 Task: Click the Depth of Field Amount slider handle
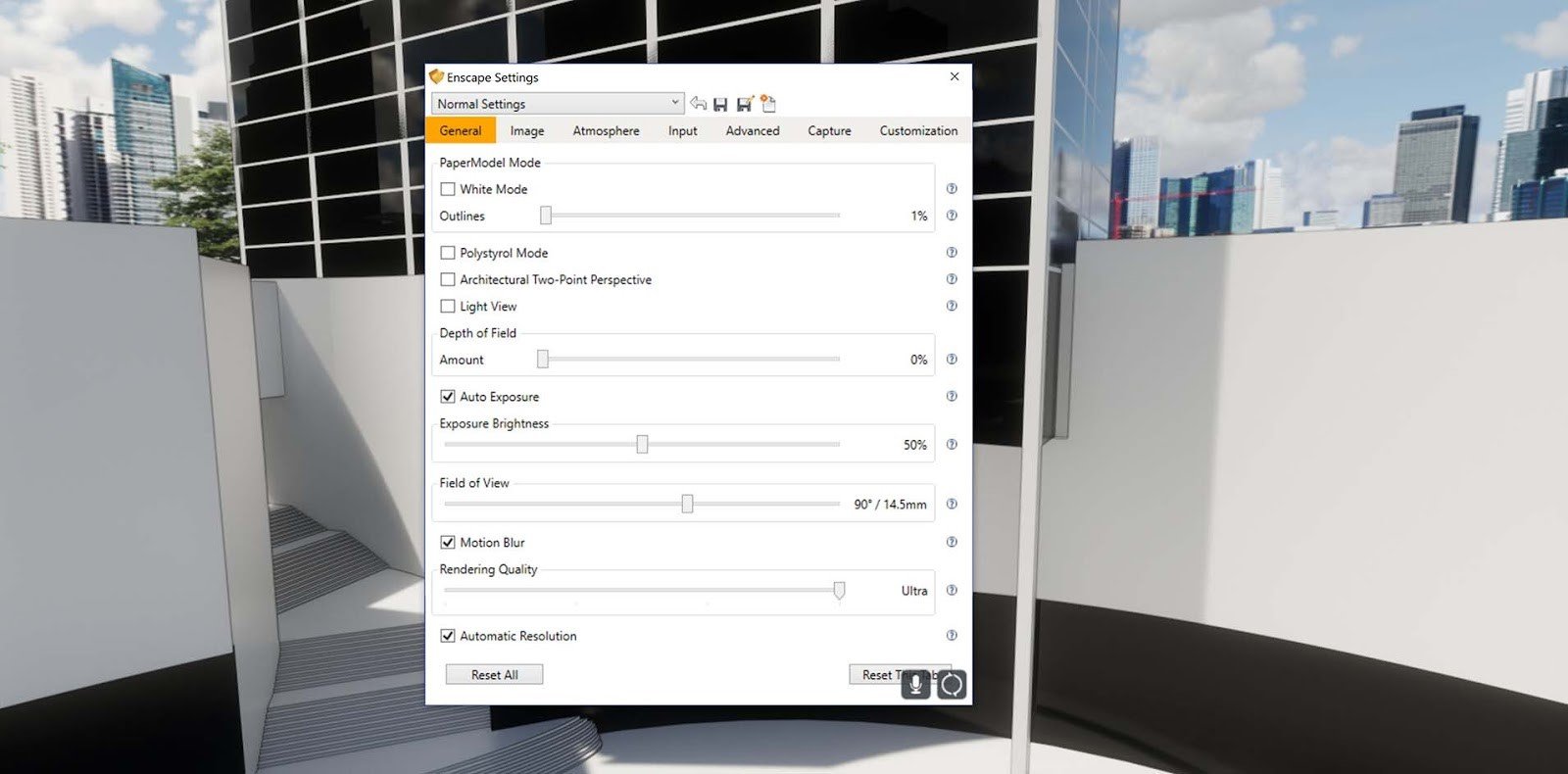[x=543, y=360]
